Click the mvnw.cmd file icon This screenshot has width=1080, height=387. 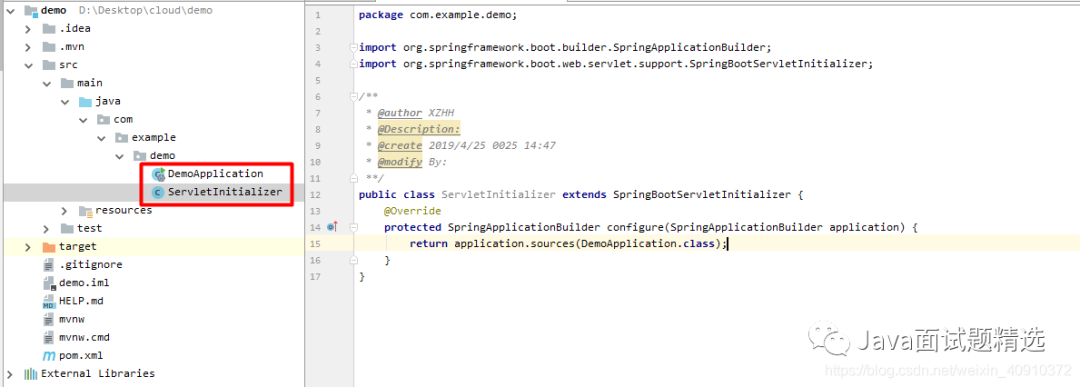click(x=48, y=338)
